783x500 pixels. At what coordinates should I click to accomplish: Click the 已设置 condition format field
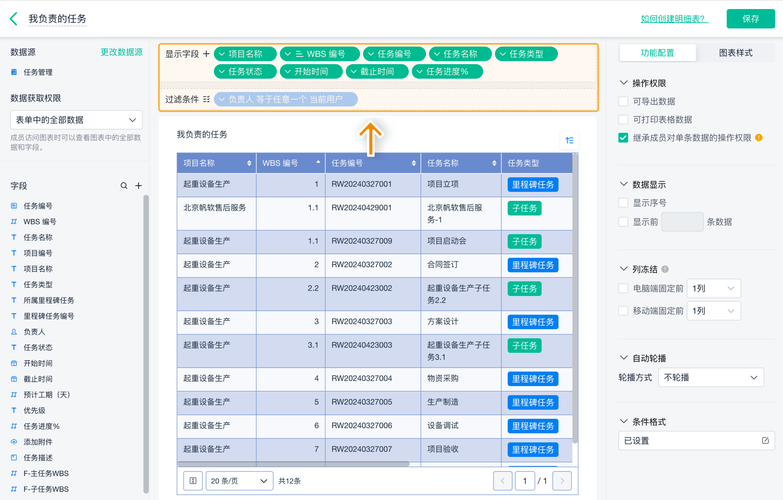pos(697,441)
